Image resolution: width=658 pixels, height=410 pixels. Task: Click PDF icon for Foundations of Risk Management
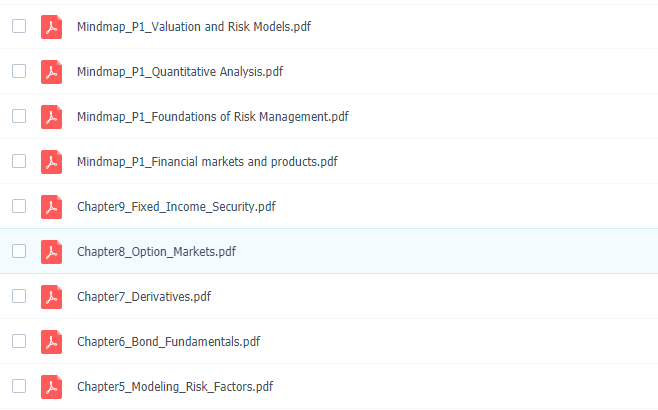51,117
